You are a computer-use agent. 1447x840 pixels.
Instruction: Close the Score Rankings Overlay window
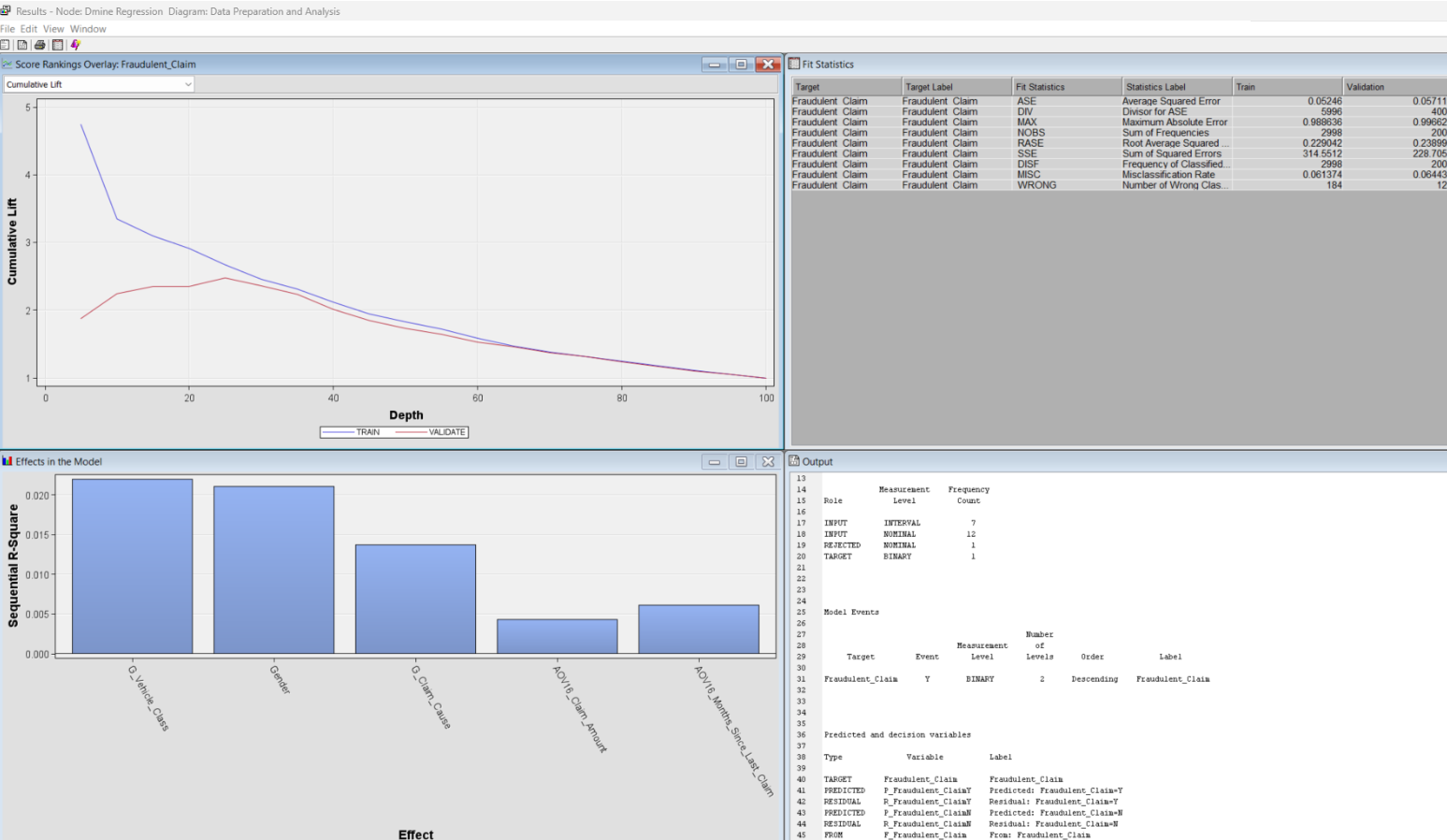[x=768, y=65]
